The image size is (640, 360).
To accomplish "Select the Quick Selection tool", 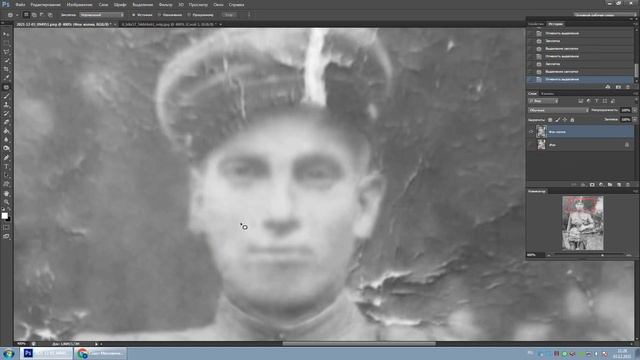I will [6, 60].
